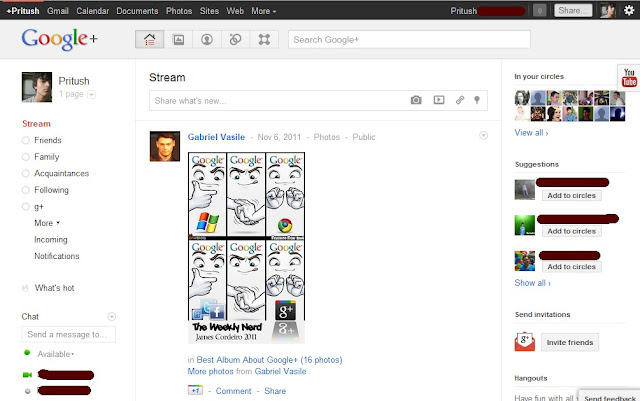Open the View all circles link
The width and height of the screenshot is (640, 401).
531,133
